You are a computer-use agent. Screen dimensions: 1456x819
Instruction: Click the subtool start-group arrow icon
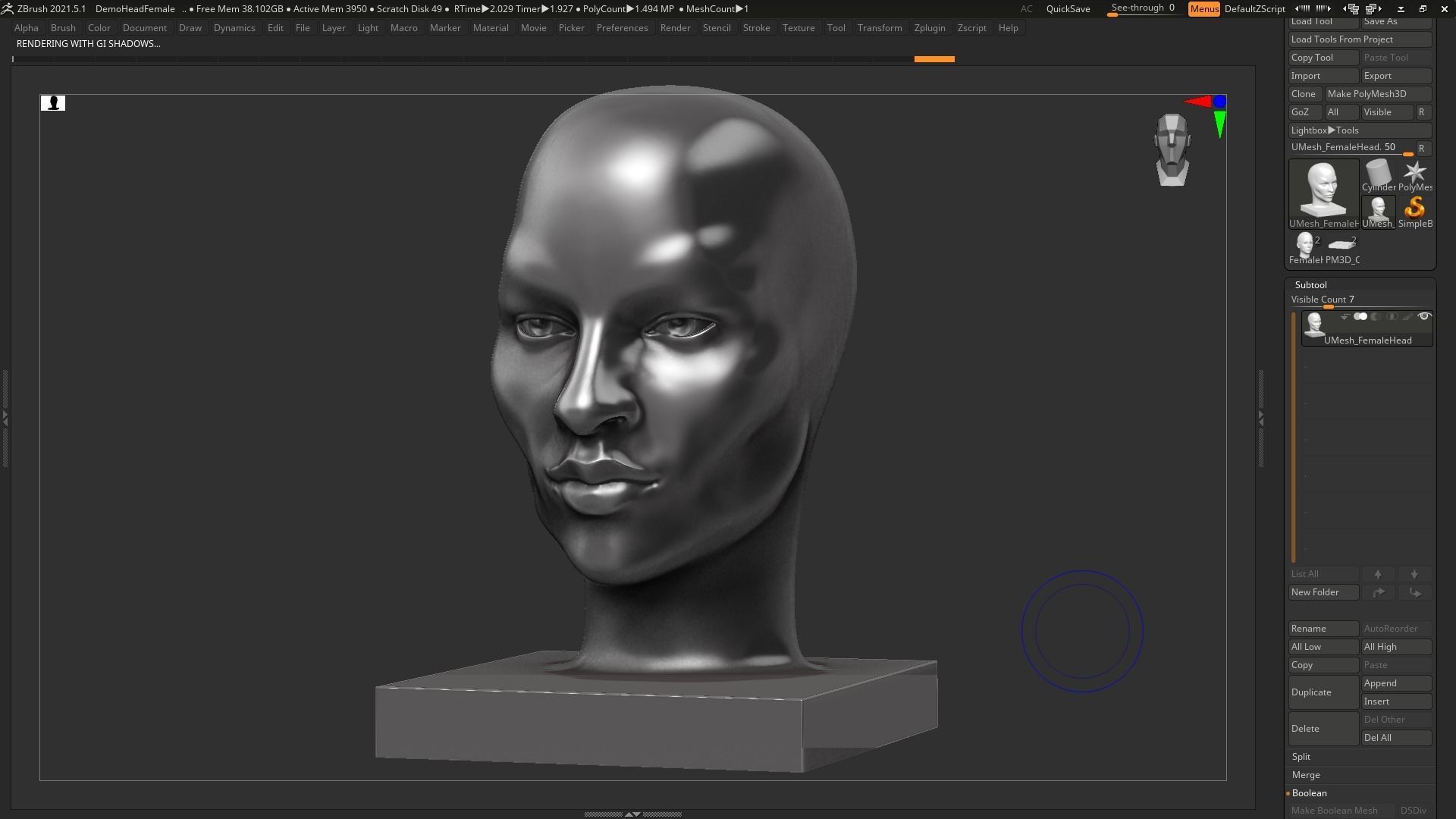click(1345, 317)
